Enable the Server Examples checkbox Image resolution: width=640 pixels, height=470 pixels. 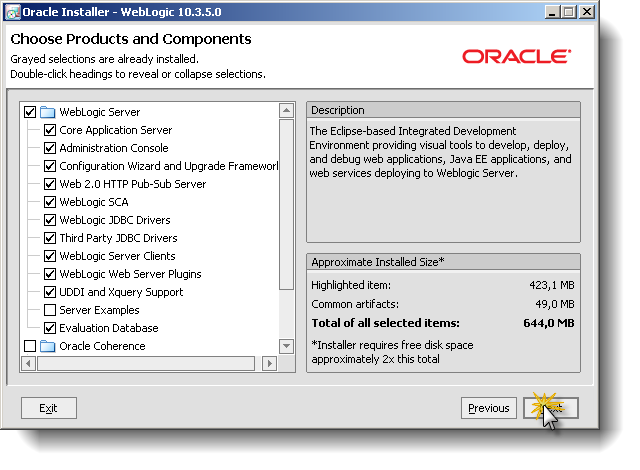pyautogui.click(x=50, y=310)
